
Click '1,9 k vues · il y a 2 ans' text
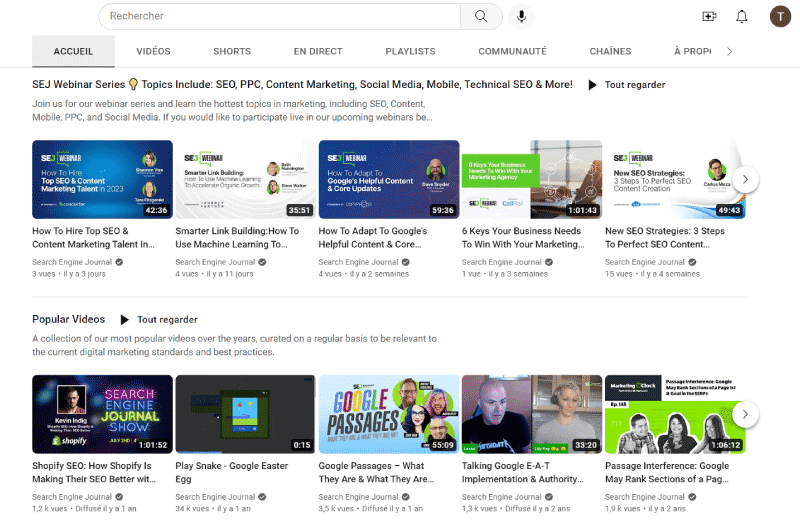point(645,509)
